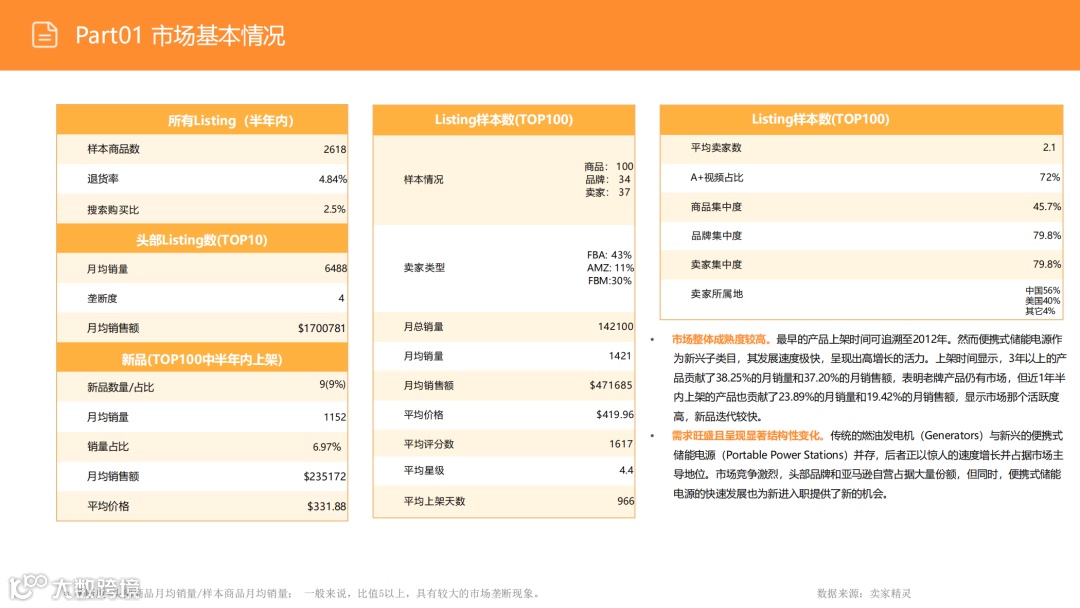Select the 卖家类型 row label

point(424,268)
